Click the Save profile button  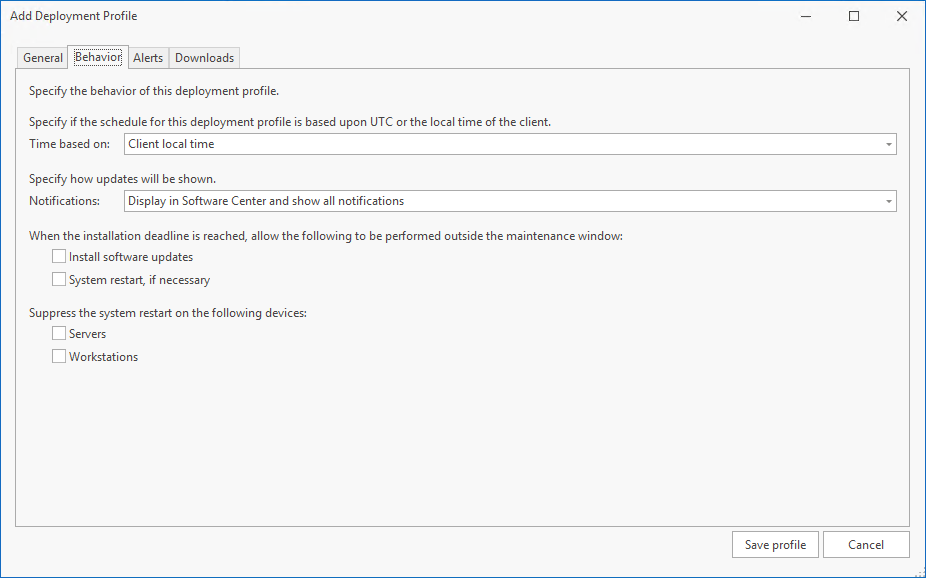click(x=775, y=545)
